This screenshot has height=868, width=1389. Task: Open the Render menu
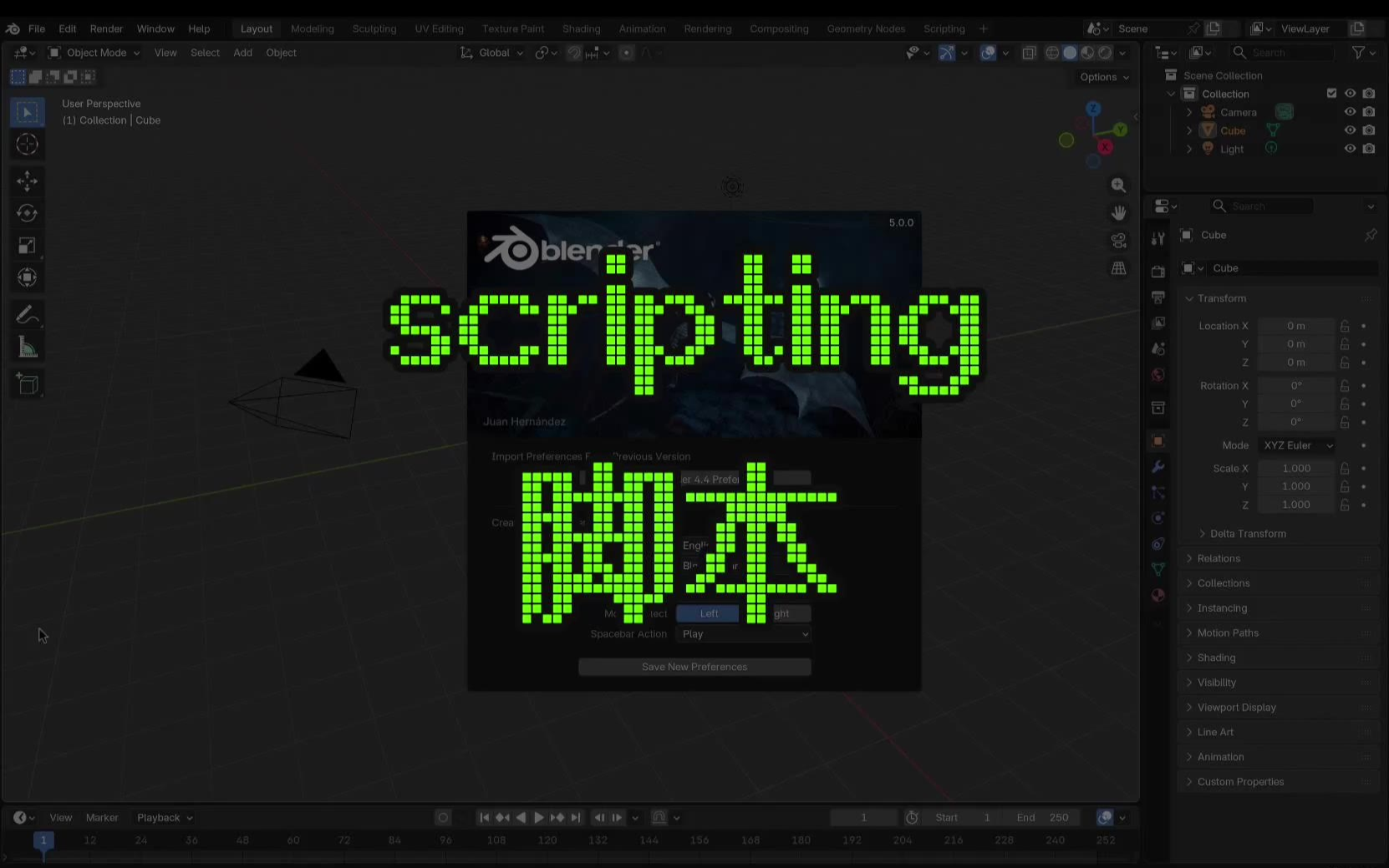pyautogui.click(x=106, y=28)
